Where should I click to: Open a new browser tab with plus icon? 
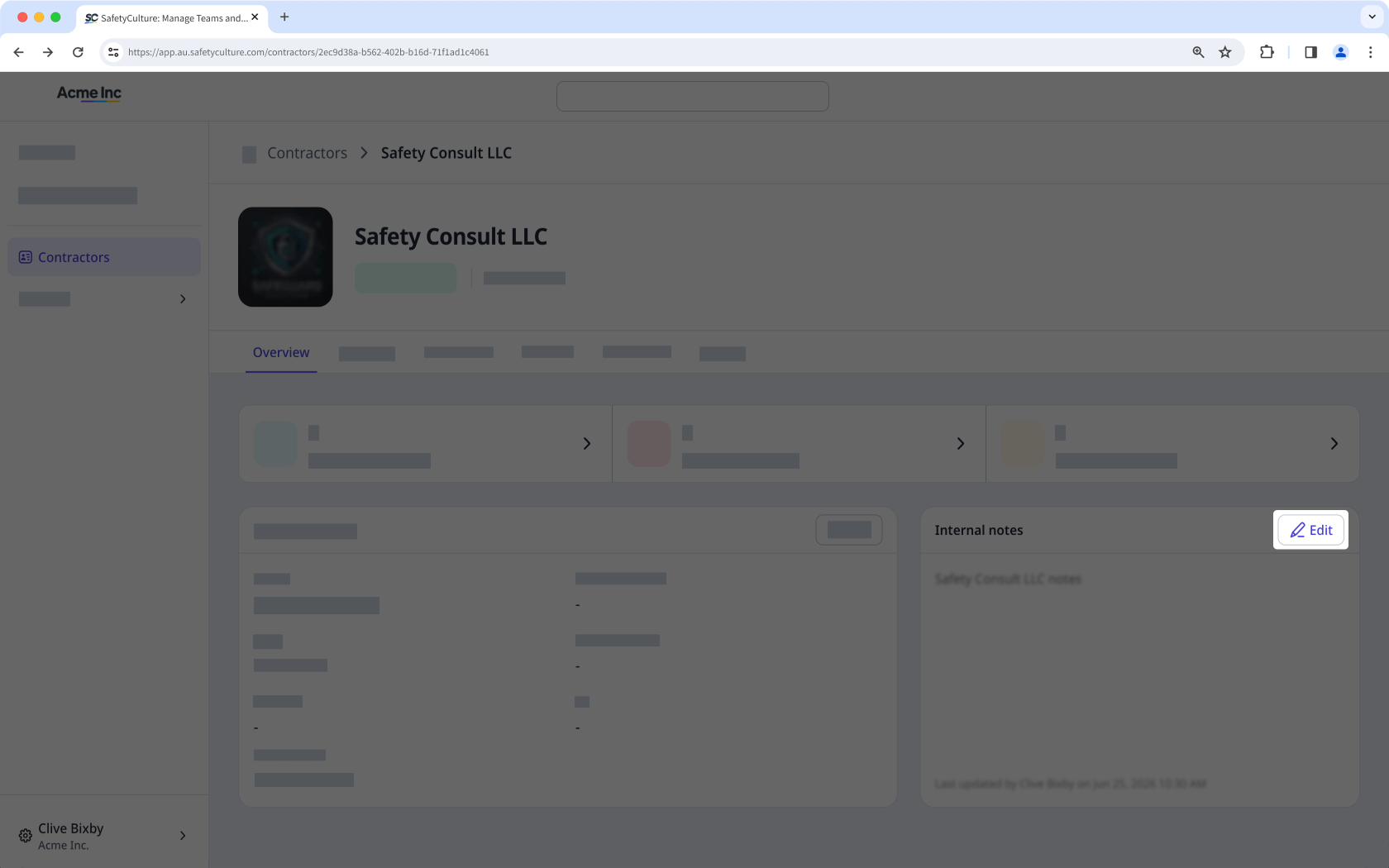tap(284, 17)
